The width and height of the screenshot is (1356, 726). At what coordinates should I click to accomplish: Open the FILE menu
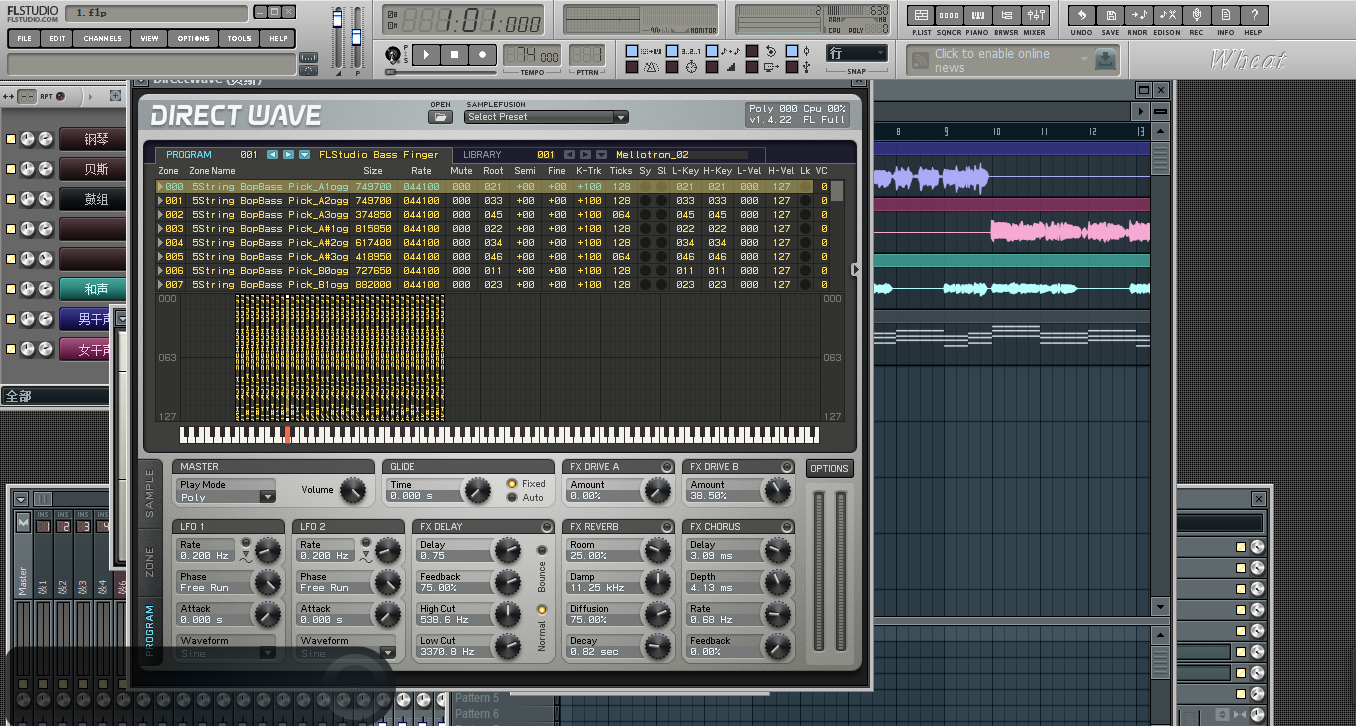coord(24,38)
